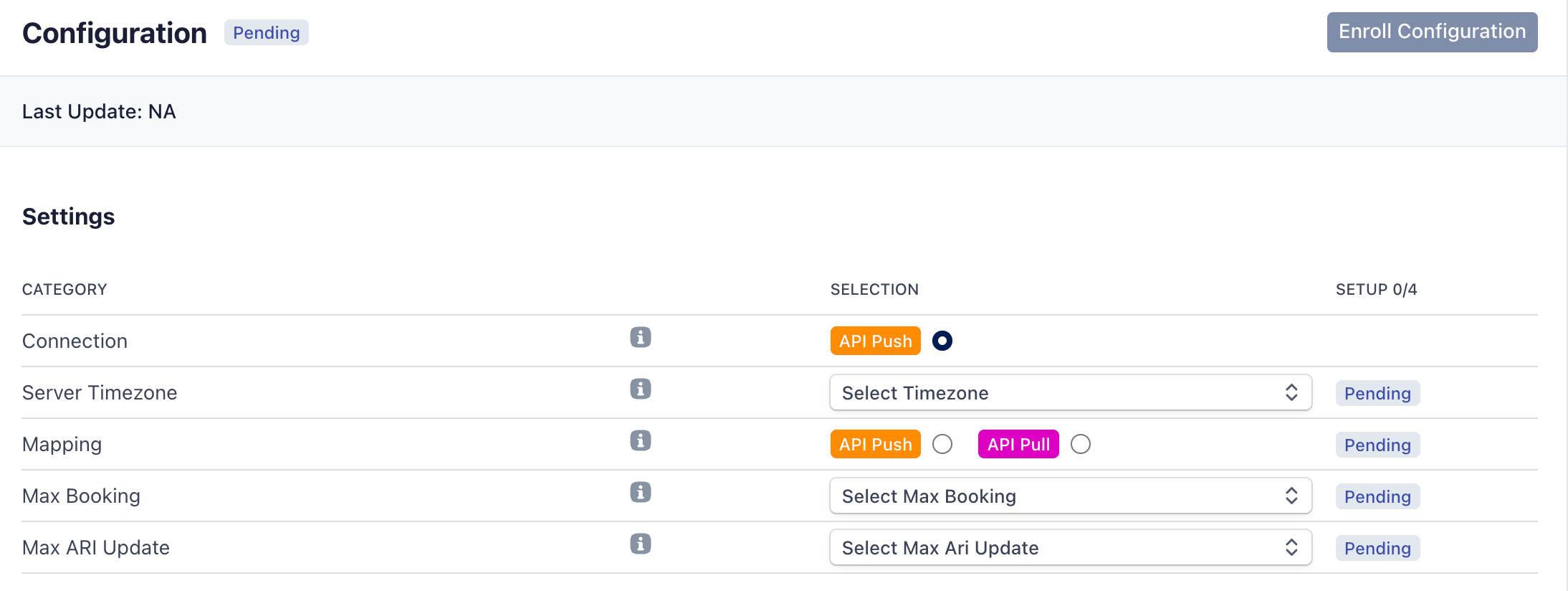The image size is (1568, 591).
Task: Click the orange API Push label in Mapping
Action: 875,444
